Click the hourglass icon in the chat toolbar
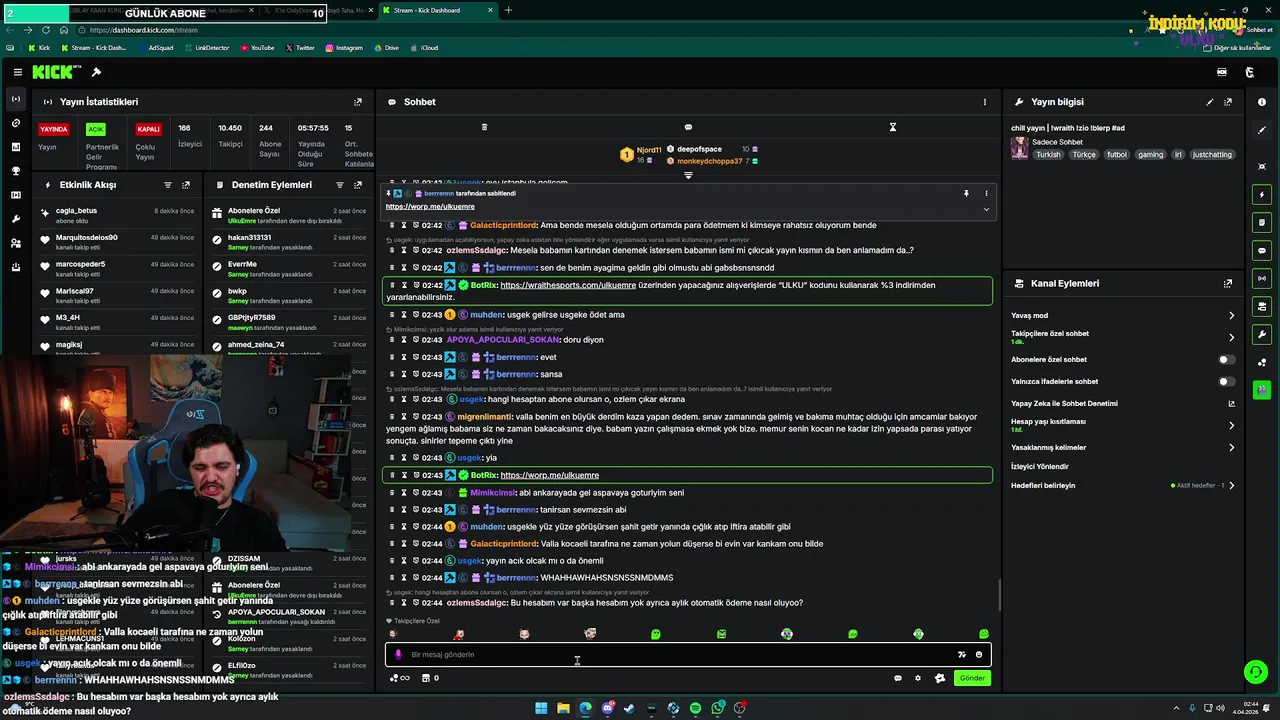Screen dimensions: 1280x720 tap(893, 127)
